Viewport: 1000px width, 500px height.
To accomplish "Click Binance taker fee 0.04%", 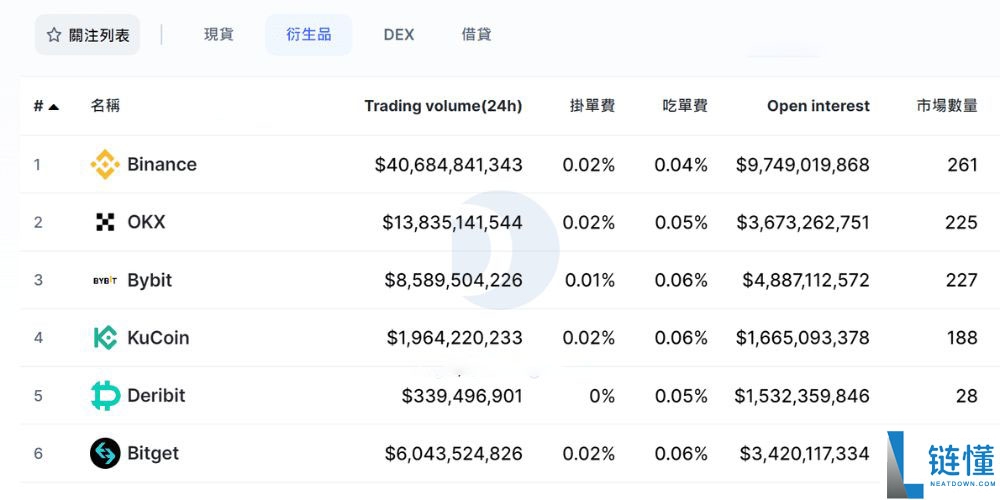I will (x=681, y=165).
